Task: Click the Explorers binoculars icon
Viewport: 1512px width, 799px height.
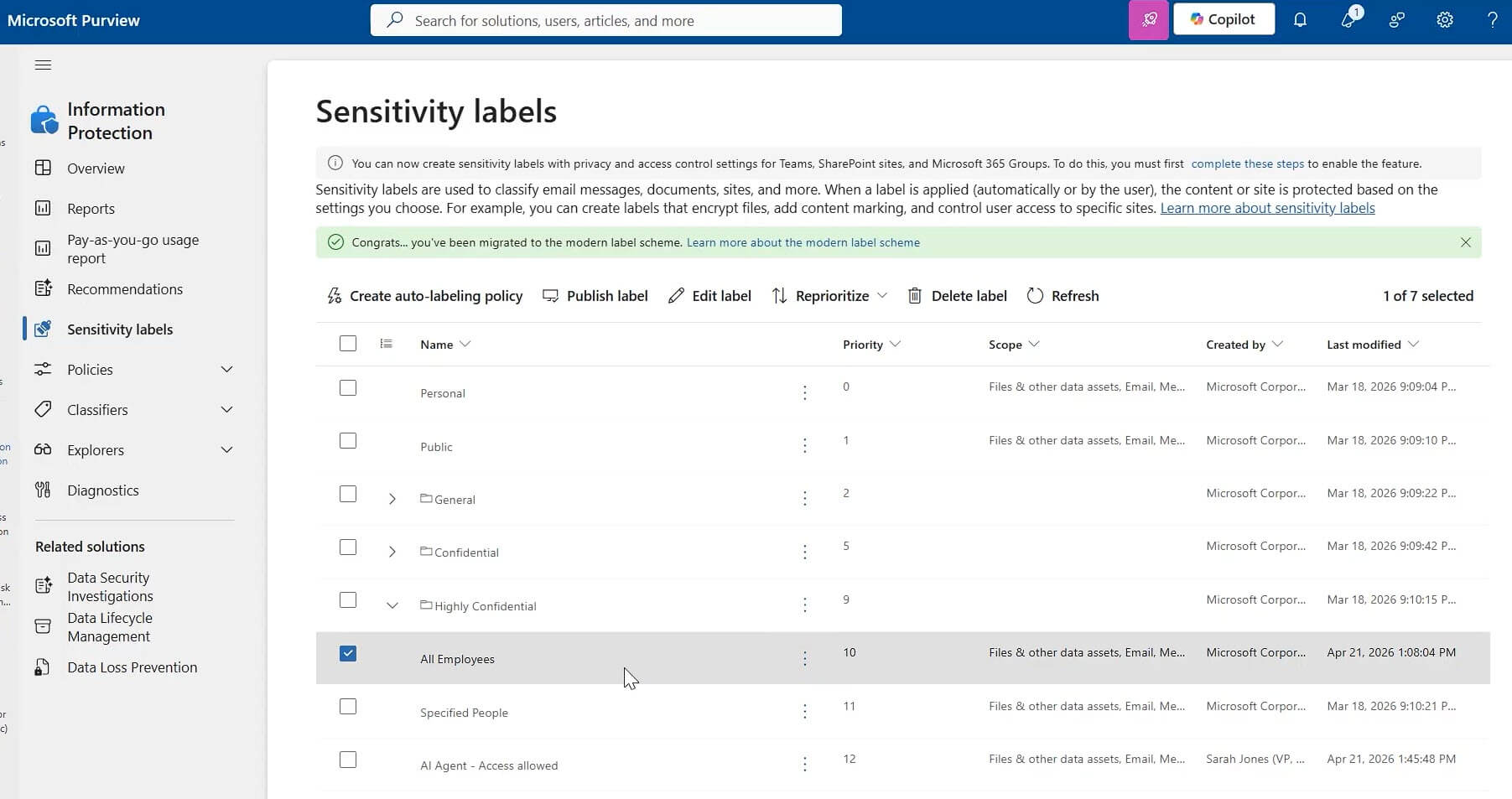Action: point(43,449)
